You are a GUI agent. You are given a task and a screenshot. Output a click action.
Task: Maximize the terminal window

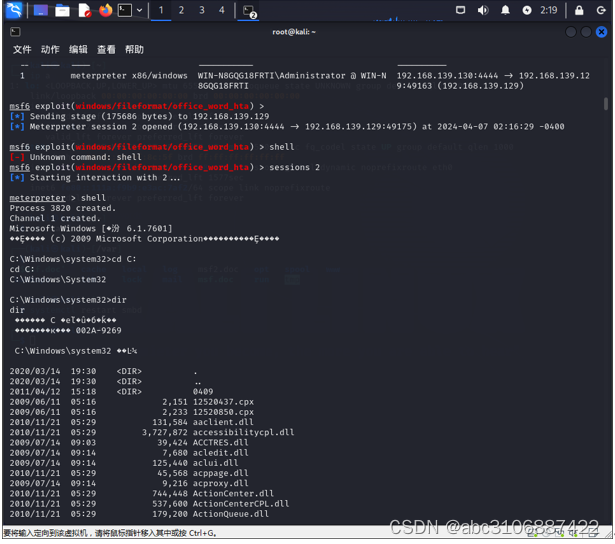[586, 32]
